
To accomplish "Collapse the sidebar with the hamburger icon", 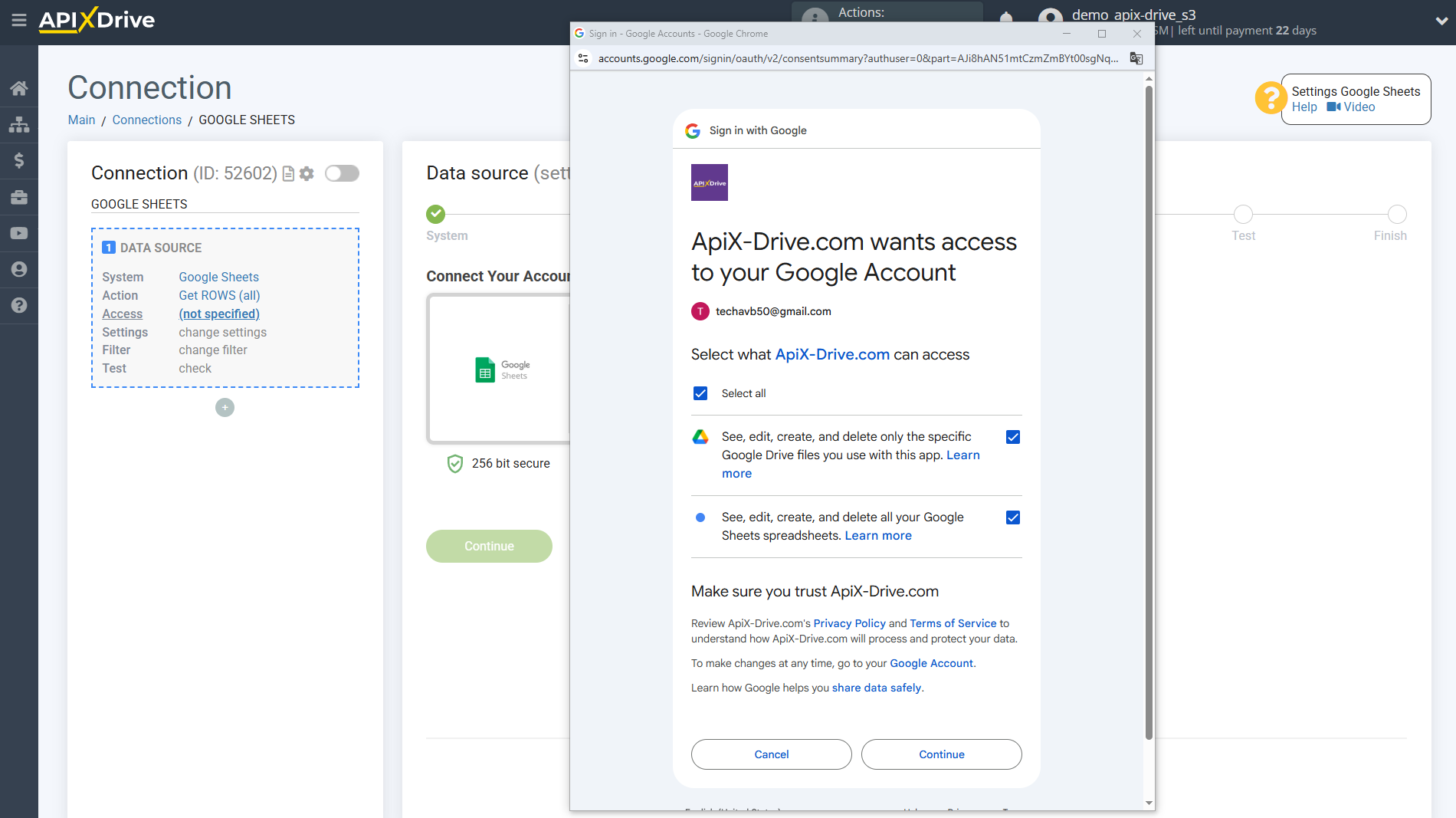I will pyautogui.click(x=19, y=21).
